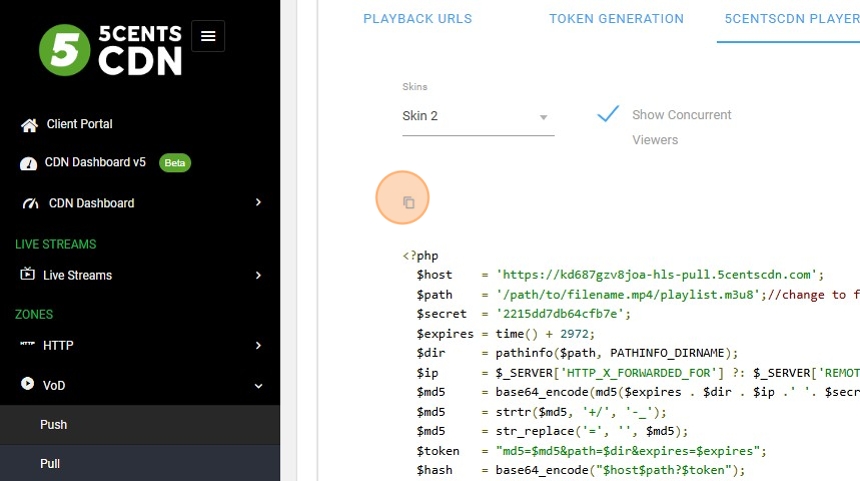This screenshot has height=481, width=860.
Task: Click the Show Concurrent Viewers label
Action: tap(682, 127)
